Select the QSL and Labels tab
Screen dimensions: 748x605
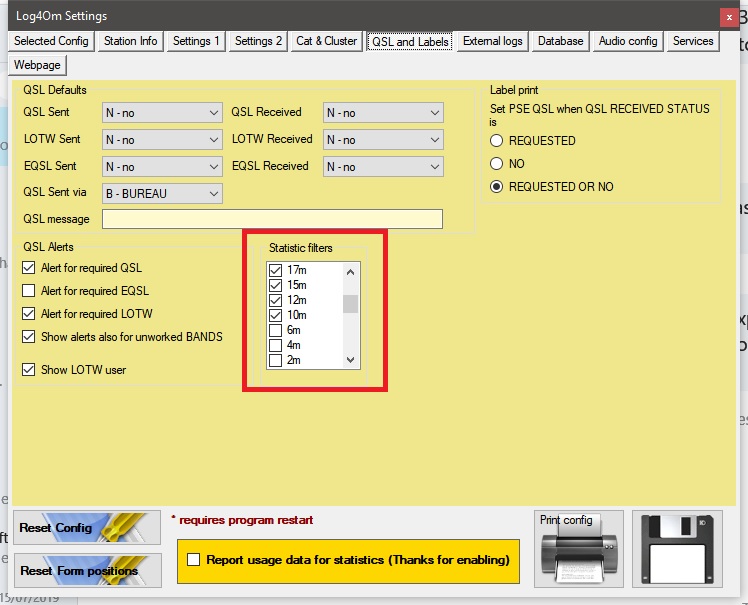click(410, 42)
